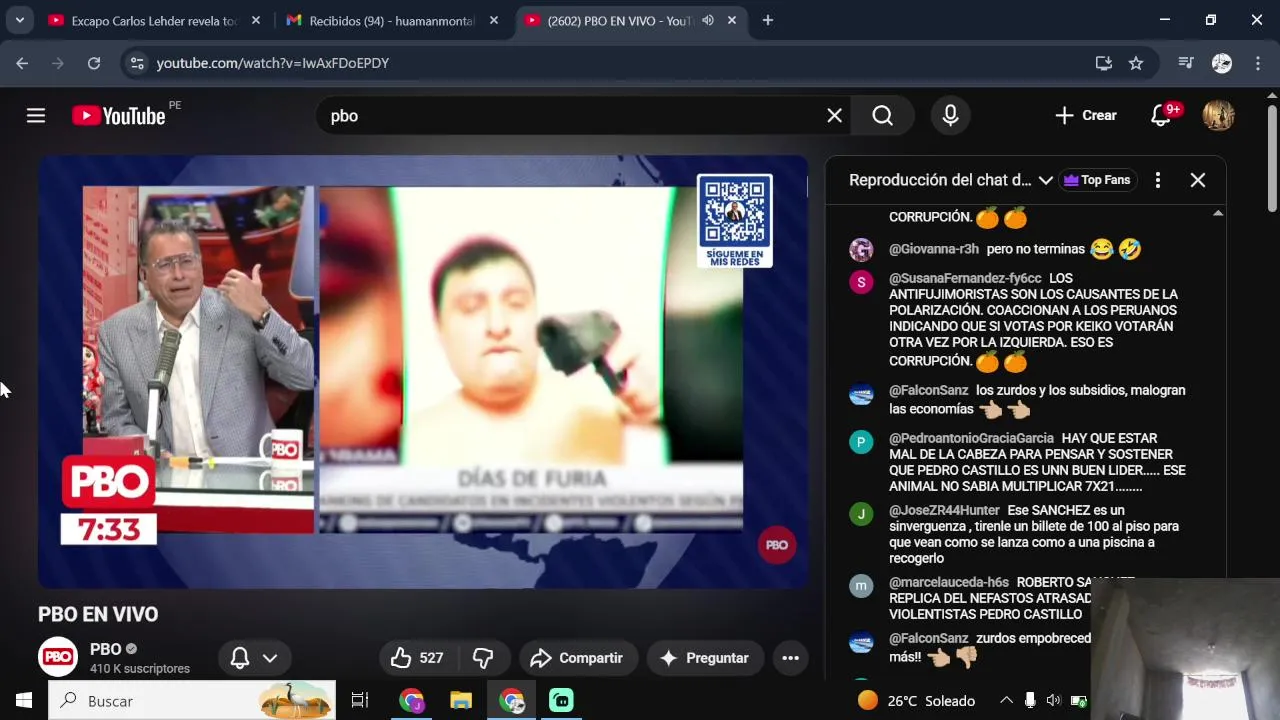Show hidden system tray icons

tap(1006, 701)
